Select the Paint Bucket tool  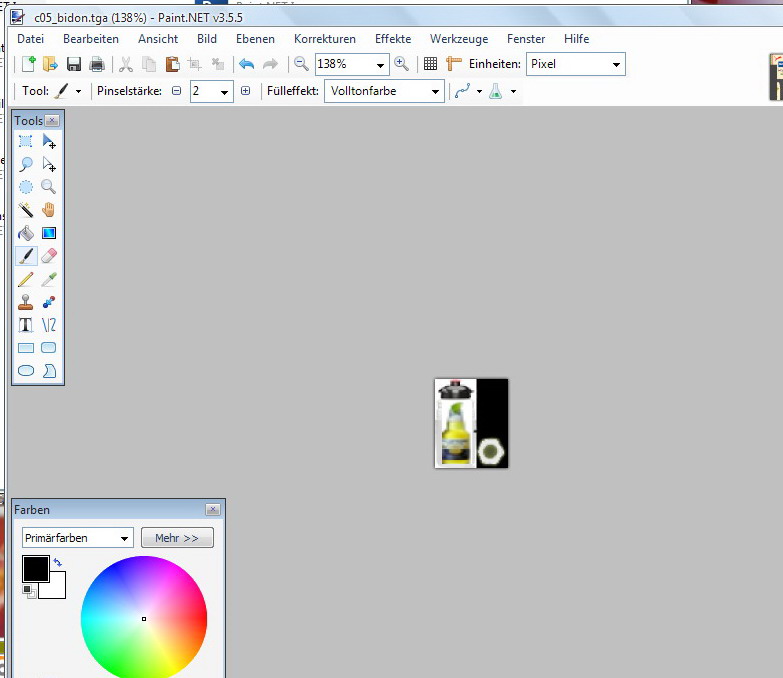26,233
